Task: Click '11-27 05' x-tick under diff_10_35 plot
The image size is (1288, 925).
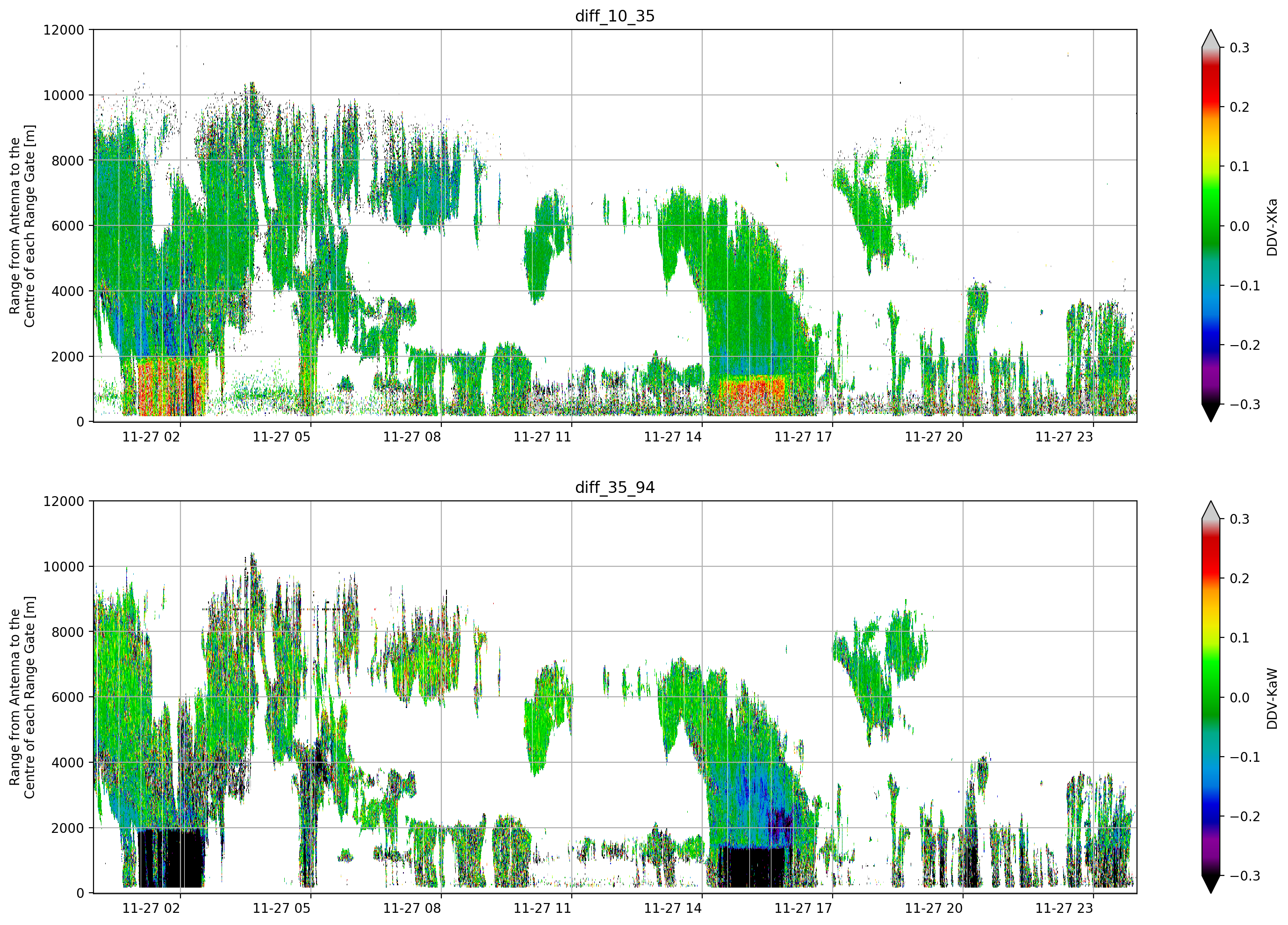Action: 282,437
